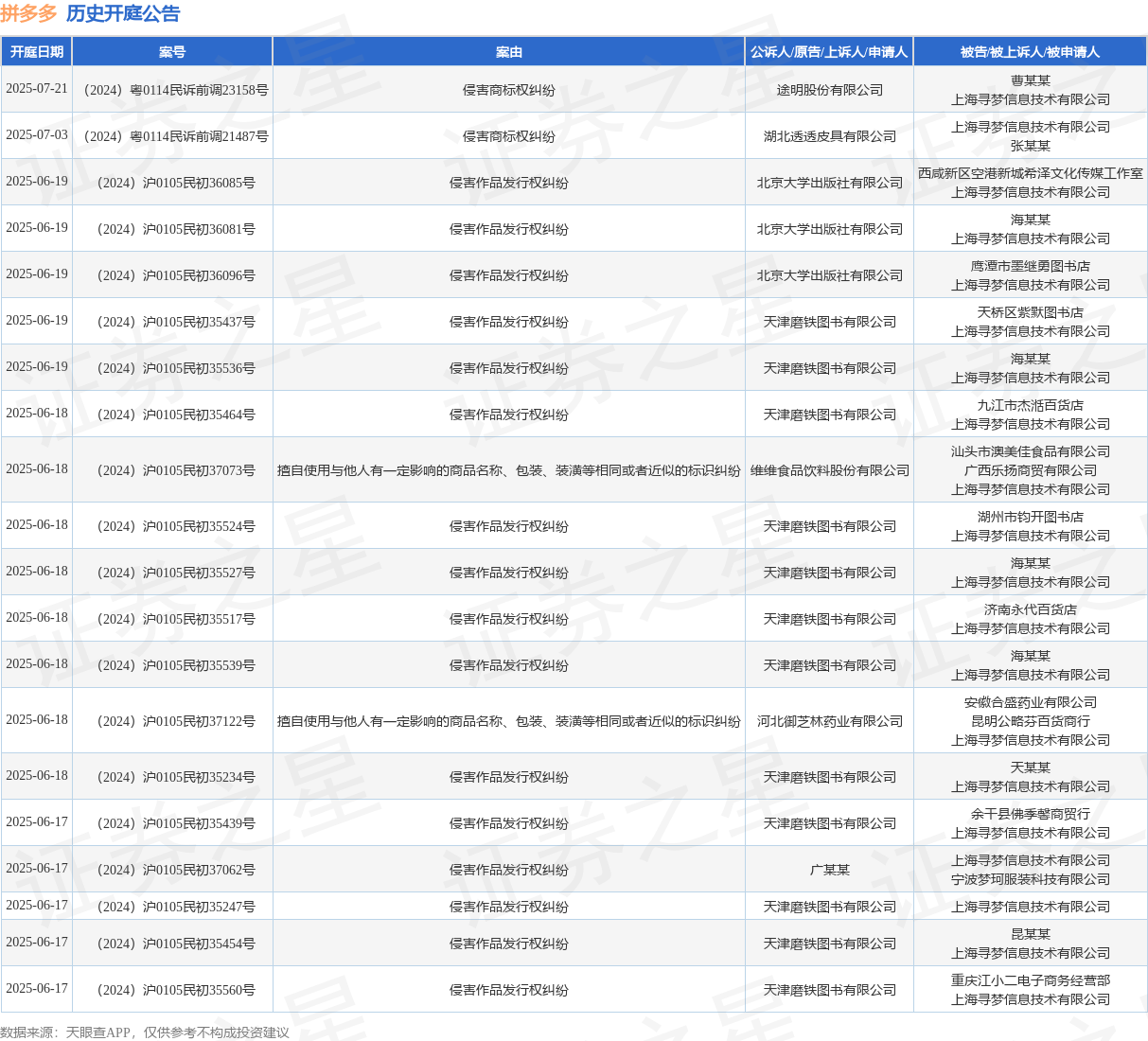Click defendant 鹰潭市墨继勇图书店

(1031, 266)
